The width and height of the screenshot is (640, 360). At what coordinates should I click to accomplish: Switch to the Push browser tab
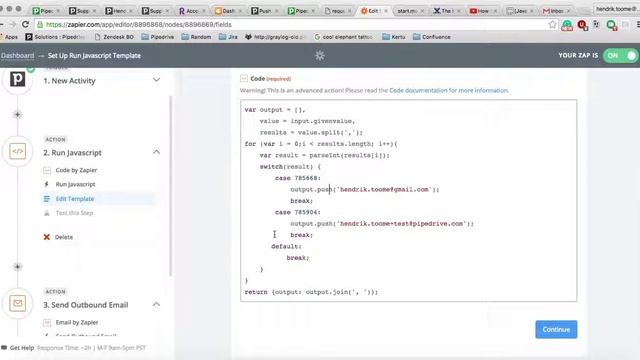(x=264, y=11)
